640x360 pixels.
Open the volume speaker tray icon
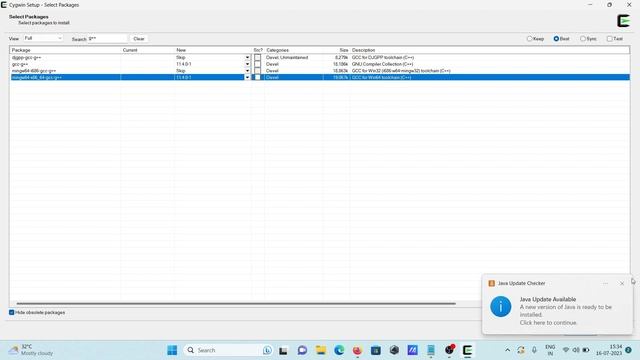point(576,350)
